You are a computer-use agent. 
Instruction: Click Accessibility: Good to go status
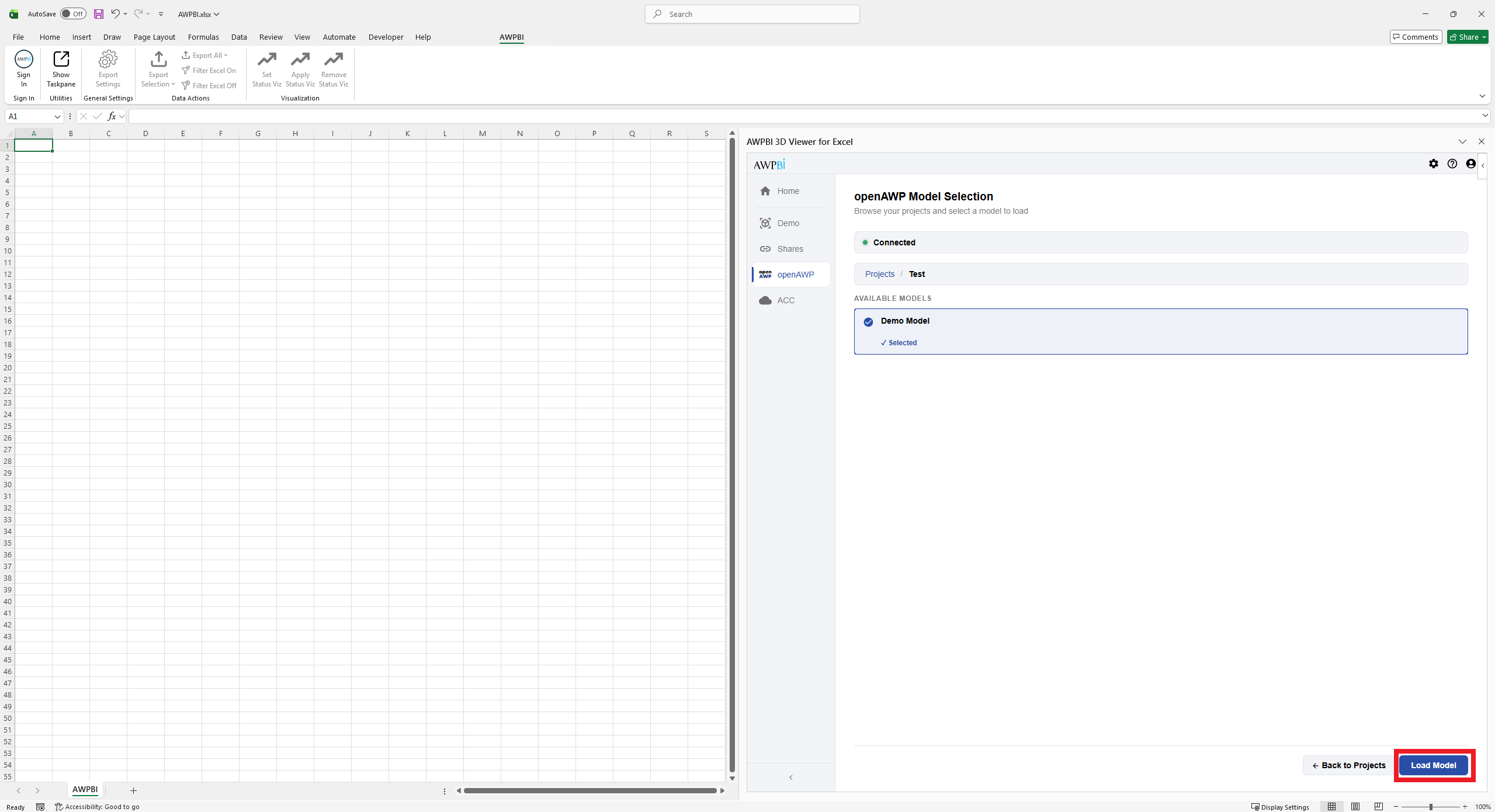(97, 807)
